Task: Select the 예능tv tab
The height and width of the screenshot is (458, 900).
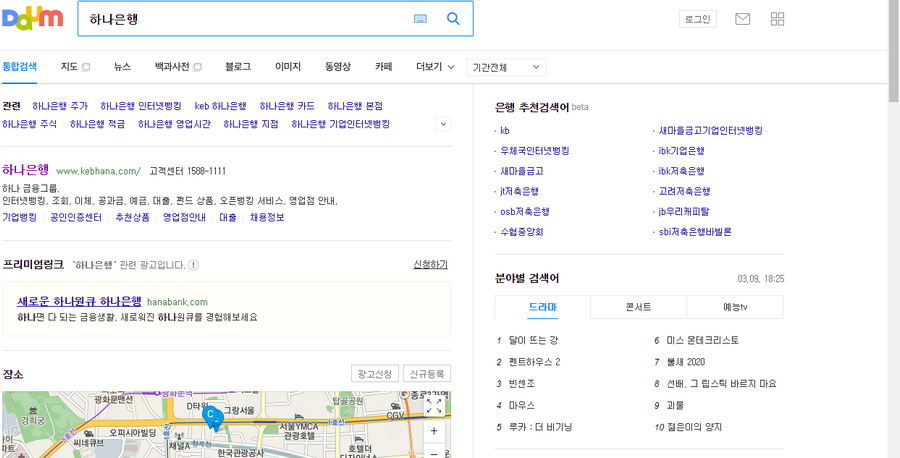Action: point(735,307)
